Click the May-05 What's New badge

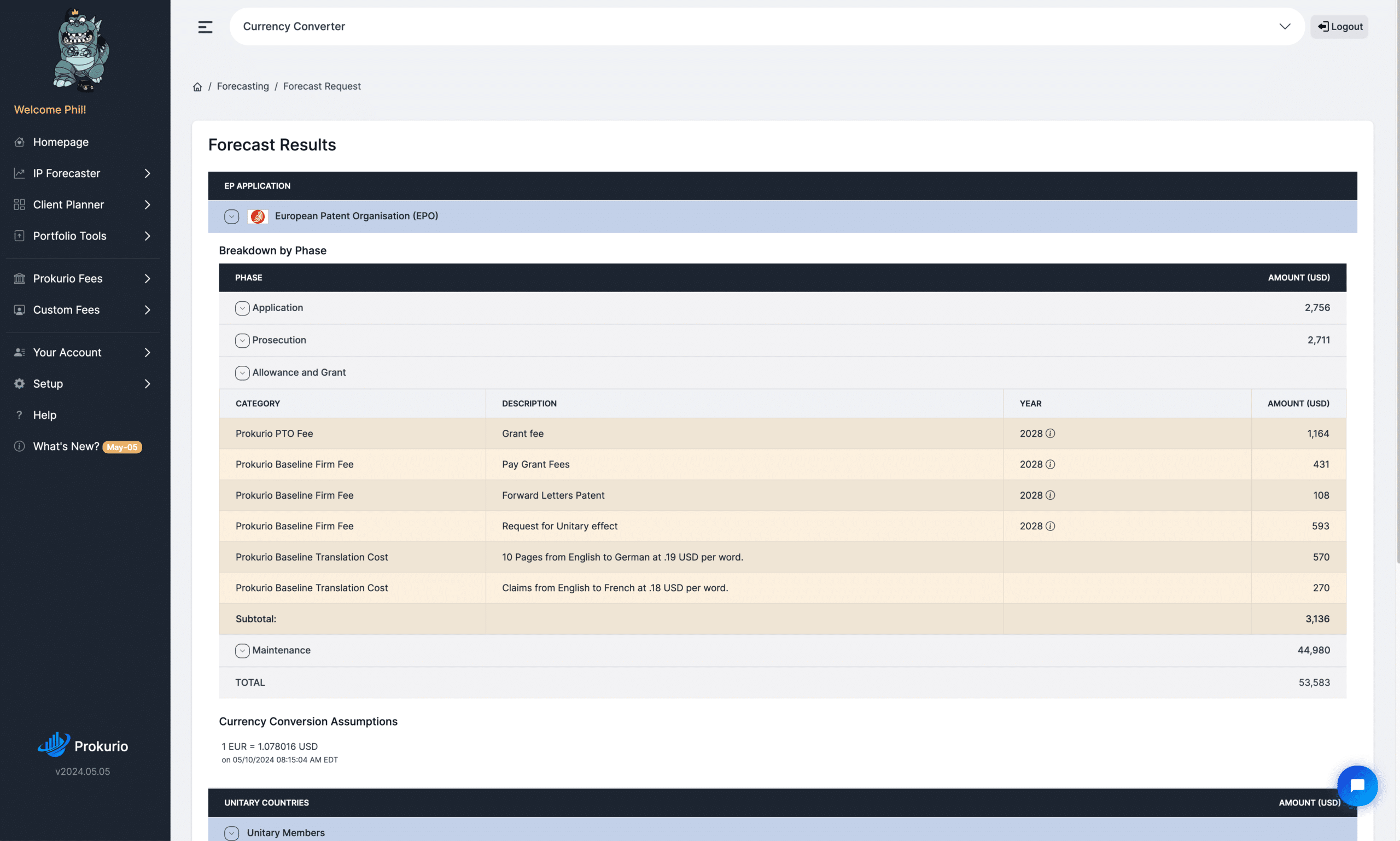tap(122, 447)
